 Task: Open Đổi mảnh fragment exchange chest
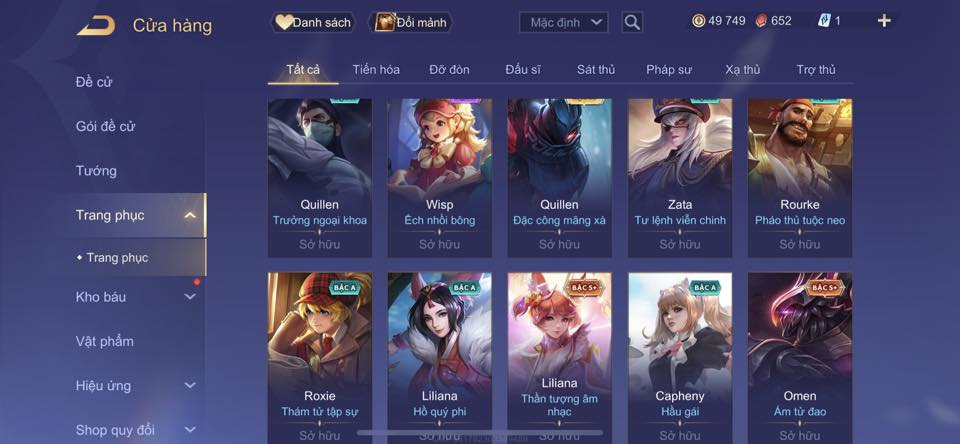point(410,23)
